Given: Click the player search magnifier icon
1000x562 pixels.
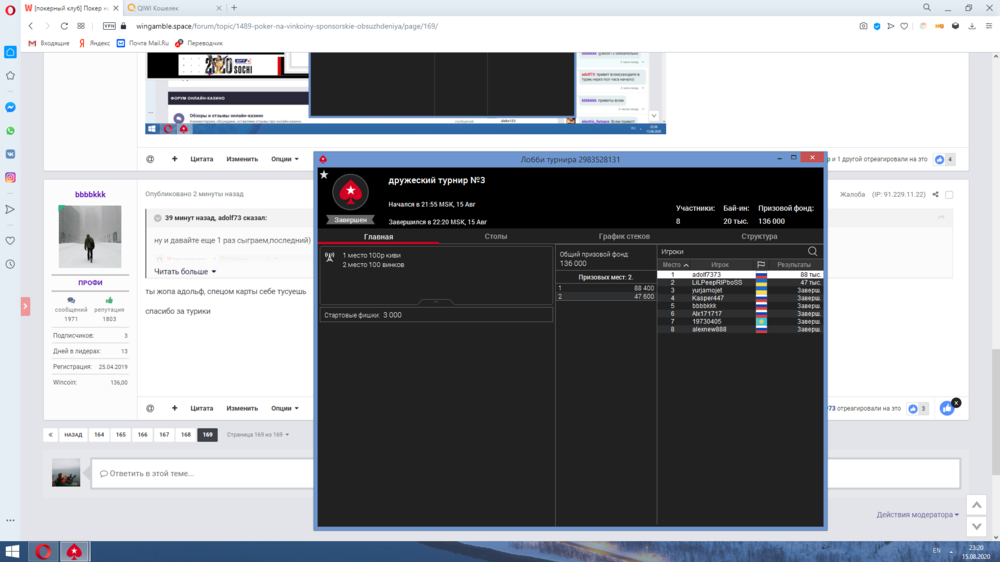Looking at the screenshot, I should (x=812, y=252).
